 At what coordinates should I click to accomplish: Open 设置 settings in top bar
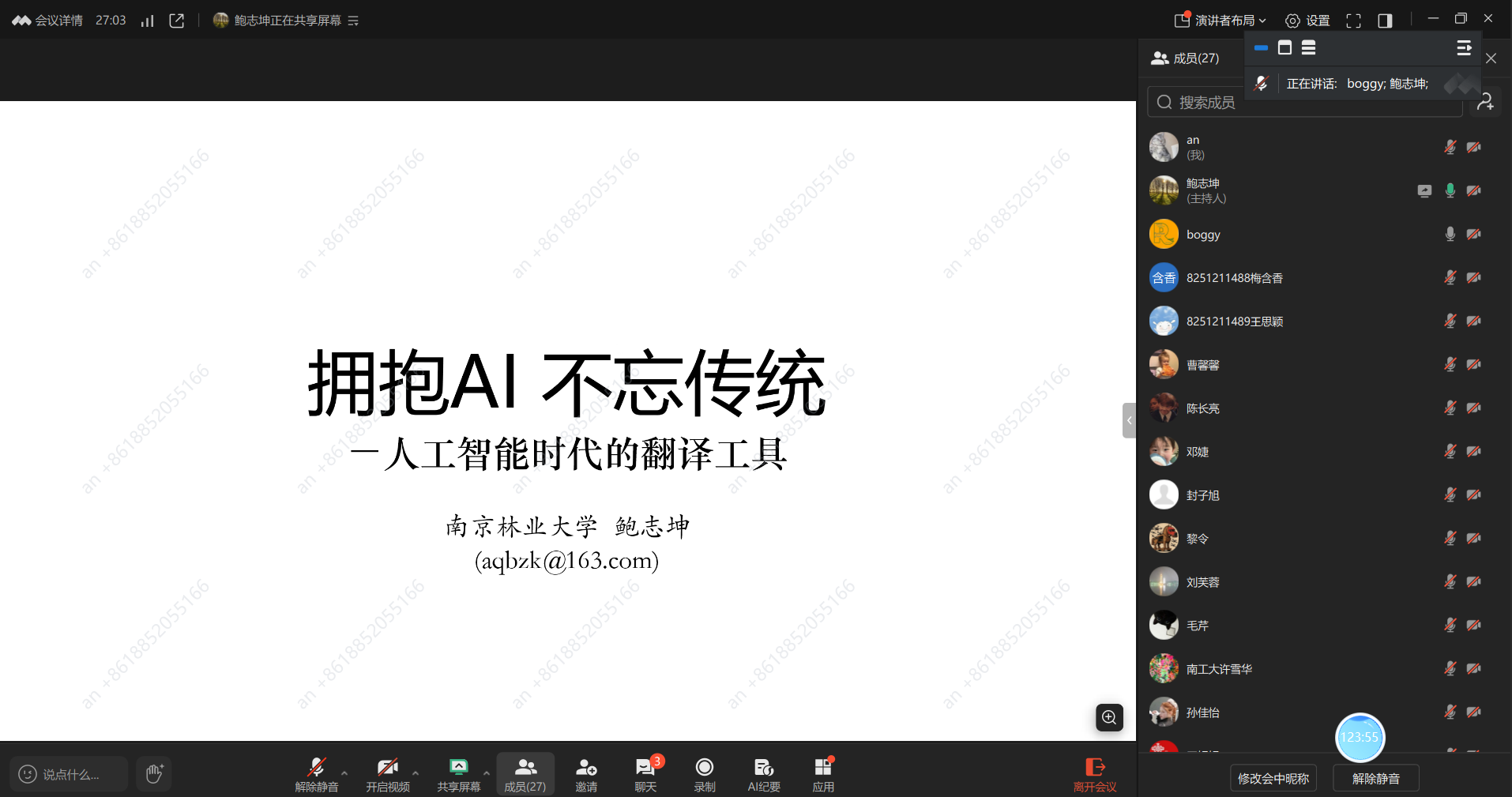pyautogui.click(x=1307, y=21)
